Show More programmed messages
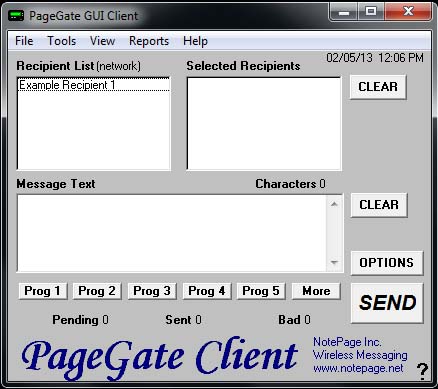Viewport: 438px width, 389px height. 316,291
